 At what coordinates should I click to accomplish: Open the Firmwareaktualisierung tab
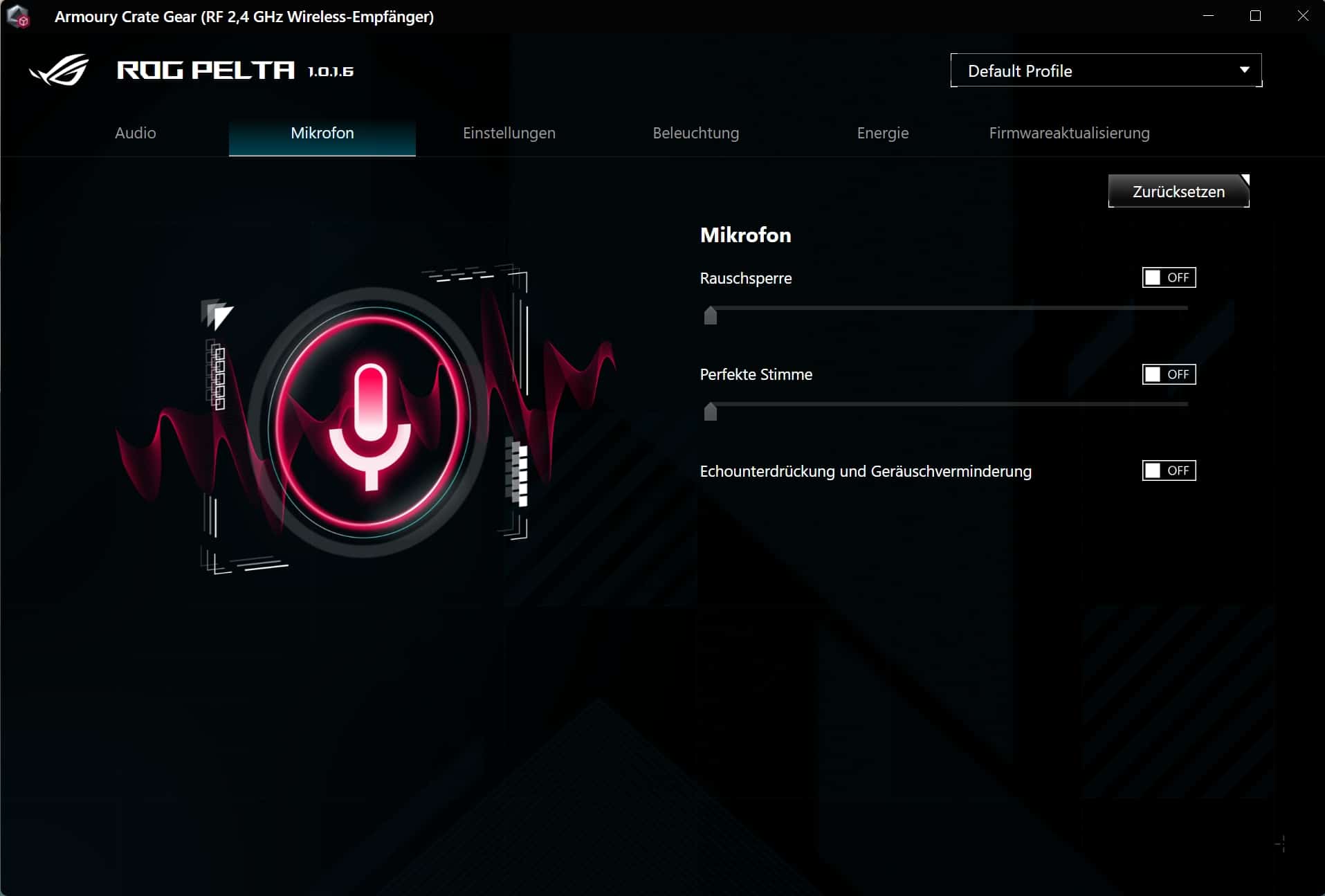1069,133
